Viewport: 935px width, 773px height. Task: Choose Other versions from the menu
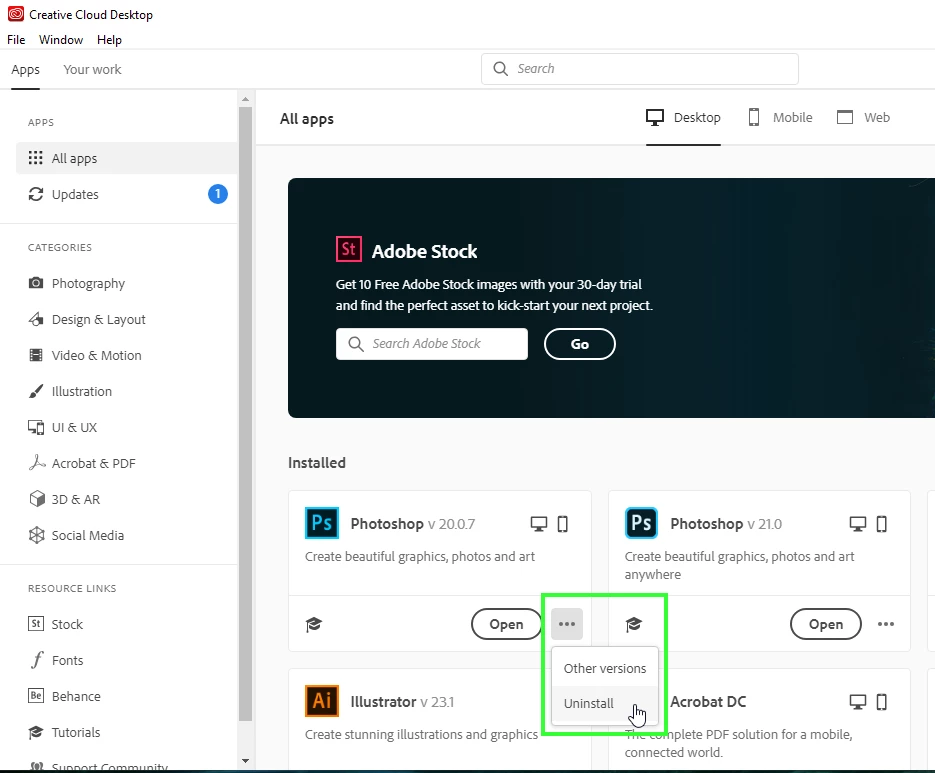[x=605, y=669]
